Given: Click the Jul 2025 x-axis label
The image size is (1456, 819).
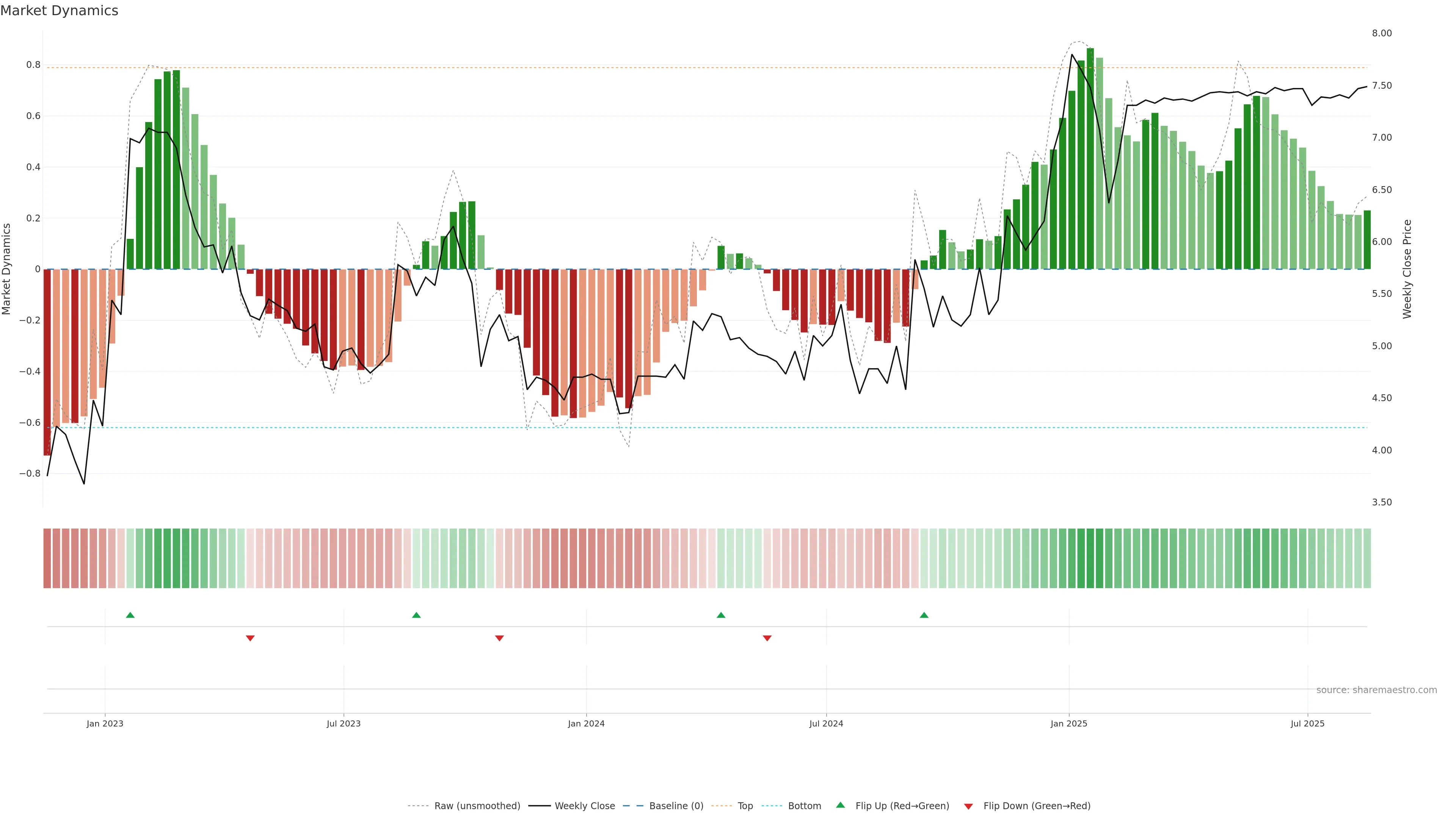Looking at the screenshot, I should pos(1307,723).
